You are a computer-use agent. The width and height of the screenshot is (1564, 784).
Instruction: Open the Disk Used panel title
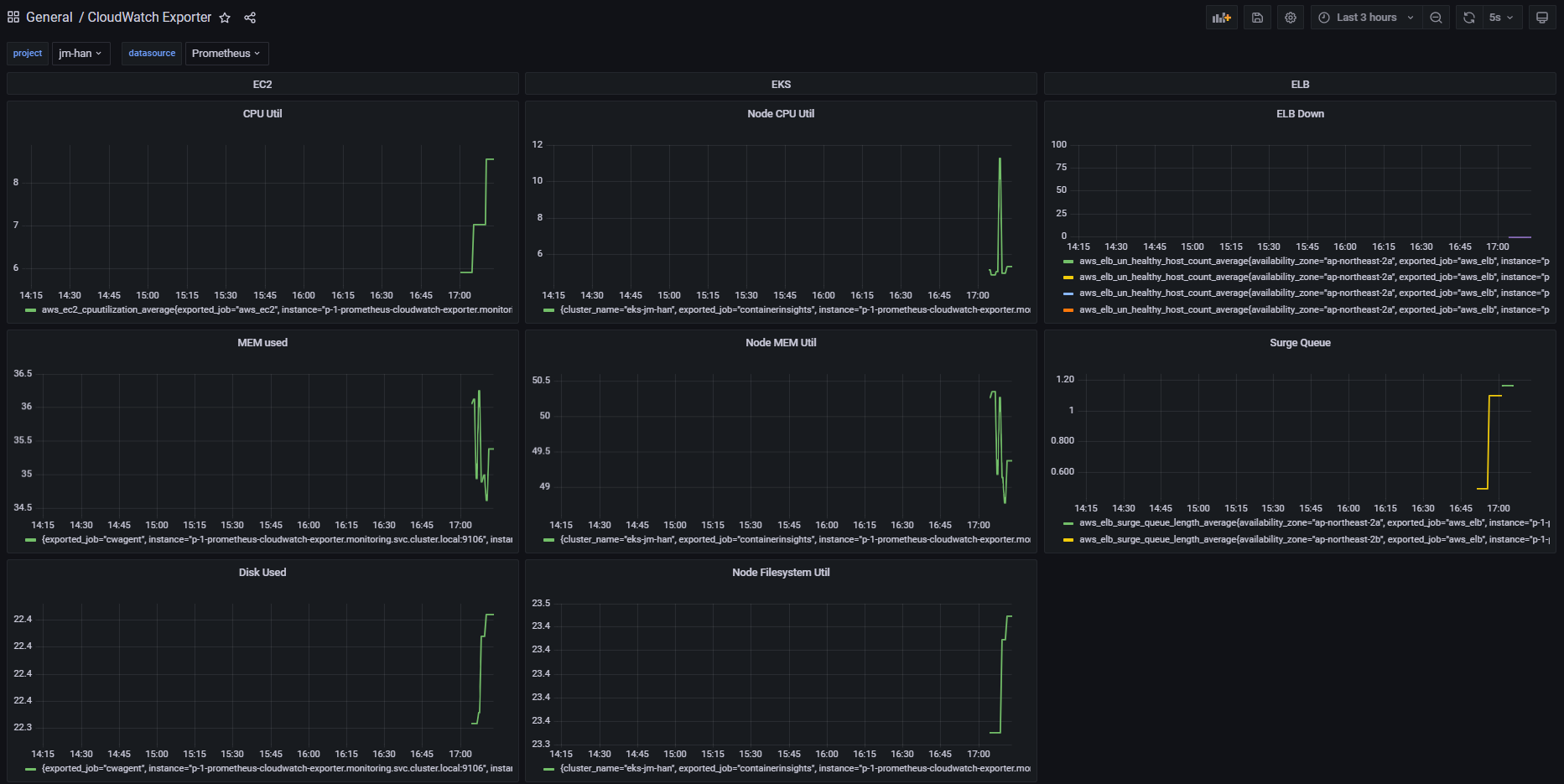(262, 573)
